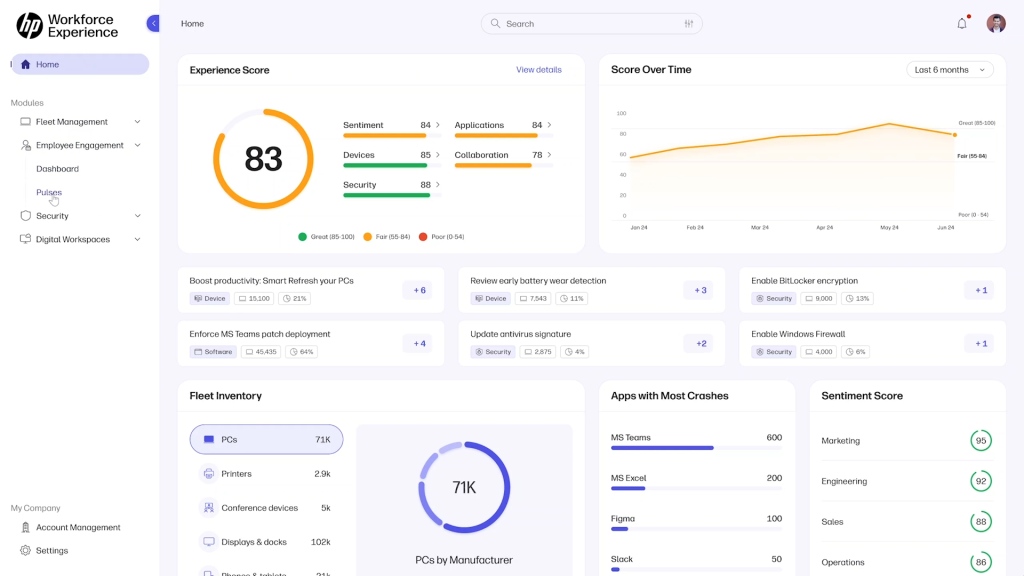
Task: Click the search filter sliders icon
Action: [x=688, y=24]
